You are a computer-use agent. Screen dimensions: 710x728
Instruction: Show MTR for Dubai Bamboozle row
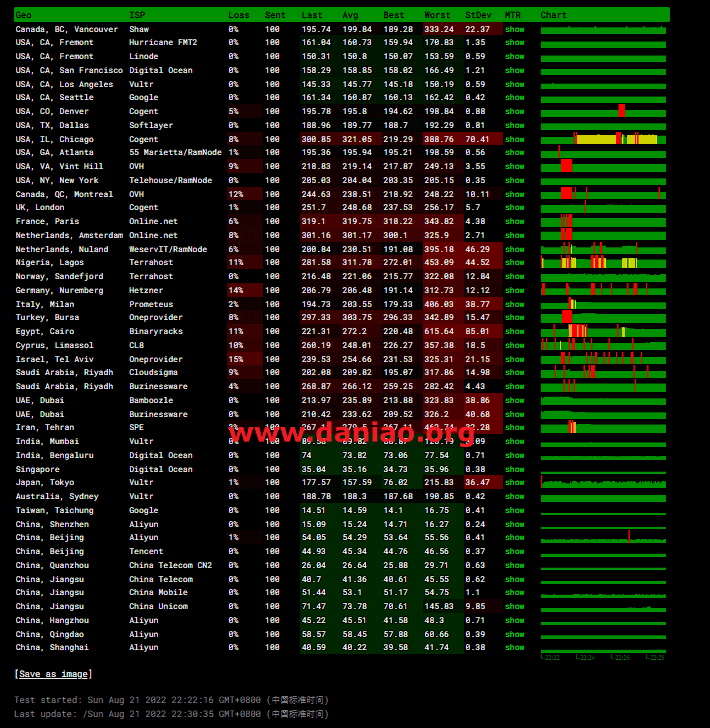click(515, 400)
